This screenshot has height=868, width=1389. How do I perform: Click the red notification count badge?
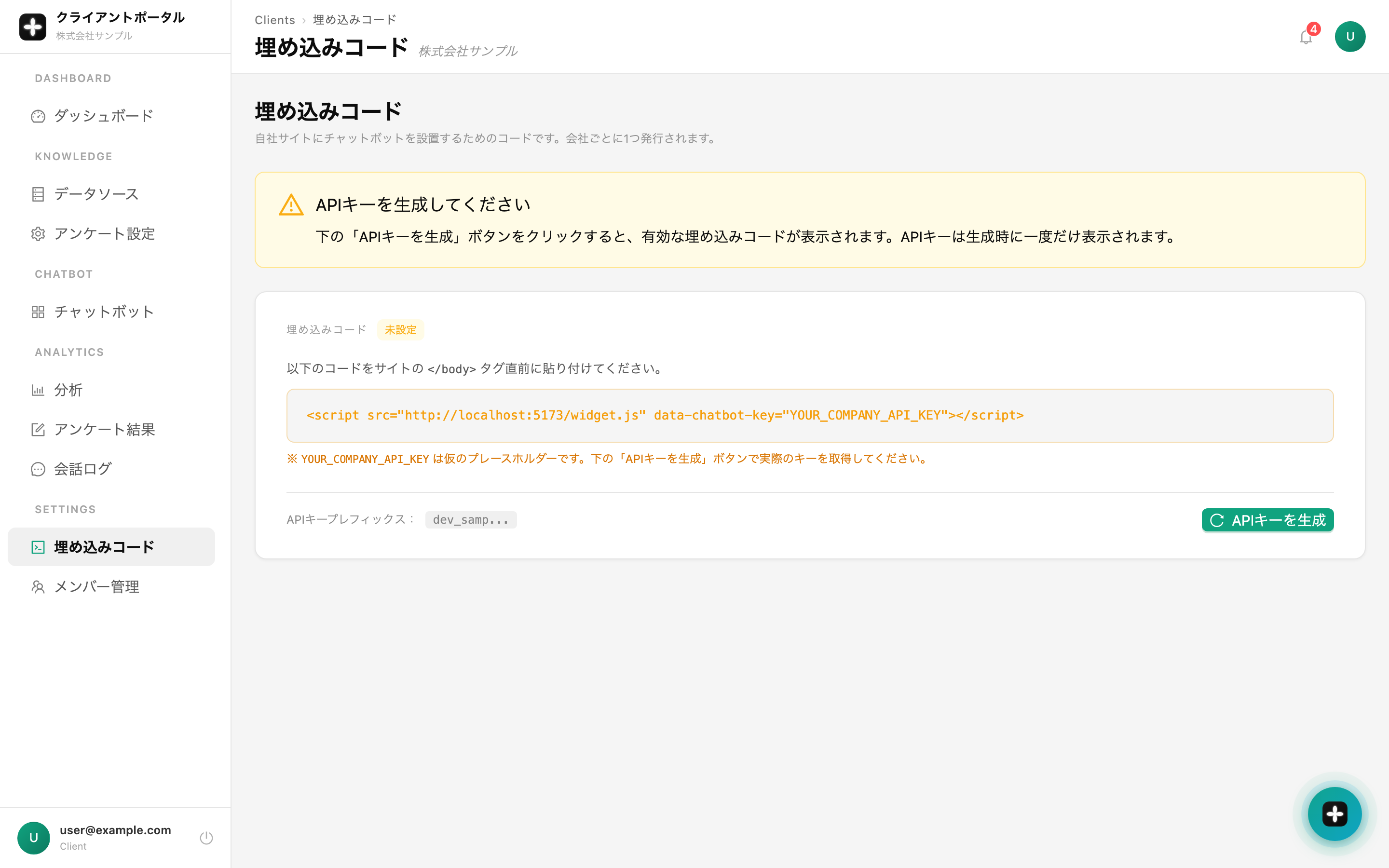pos(1314,29)
